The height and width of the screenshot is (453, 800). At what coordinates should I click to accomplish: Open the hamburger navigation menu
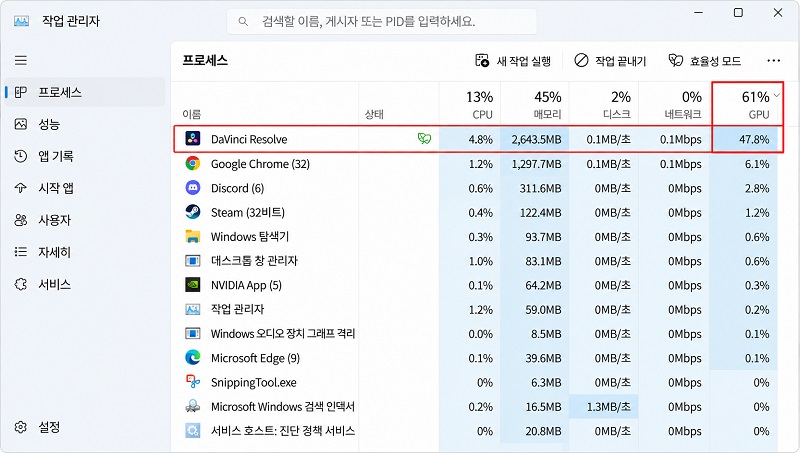21,61
